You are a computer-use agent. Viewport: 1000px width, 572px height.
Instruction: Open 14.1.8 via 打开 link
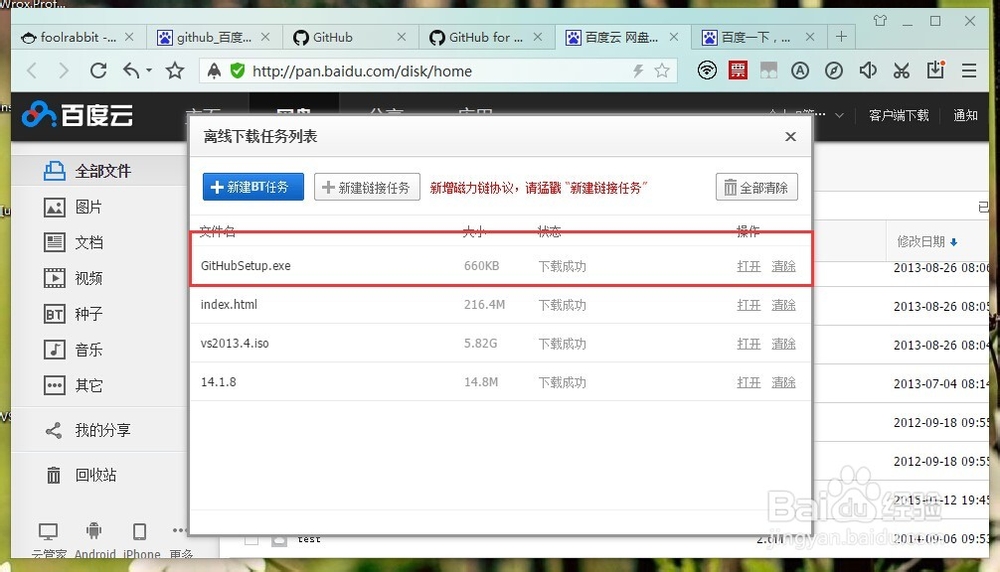pos(749,382)
